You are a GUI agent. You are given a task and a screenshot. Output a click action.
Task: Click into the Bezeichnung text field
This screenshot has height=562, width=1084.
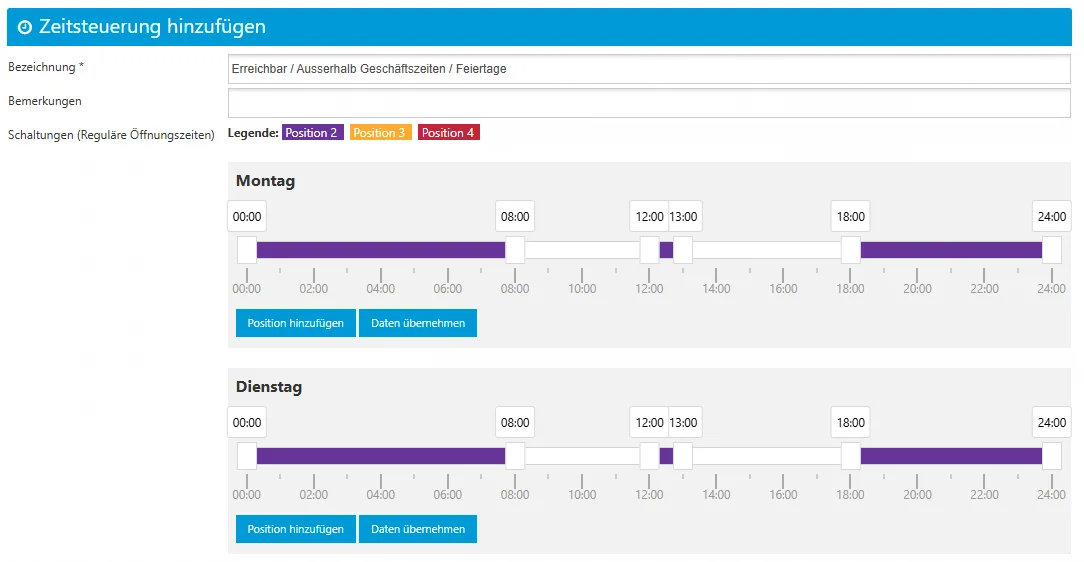(648, 69)
